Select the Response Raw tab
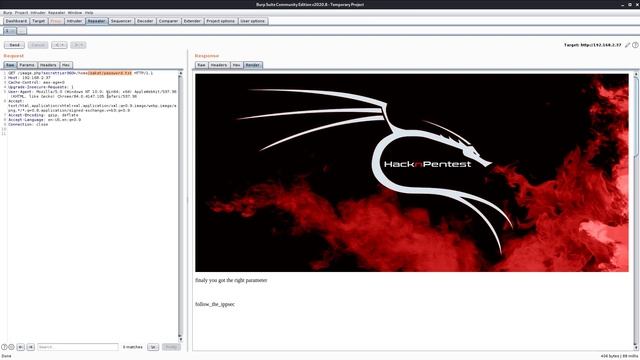 click(201, 65)
